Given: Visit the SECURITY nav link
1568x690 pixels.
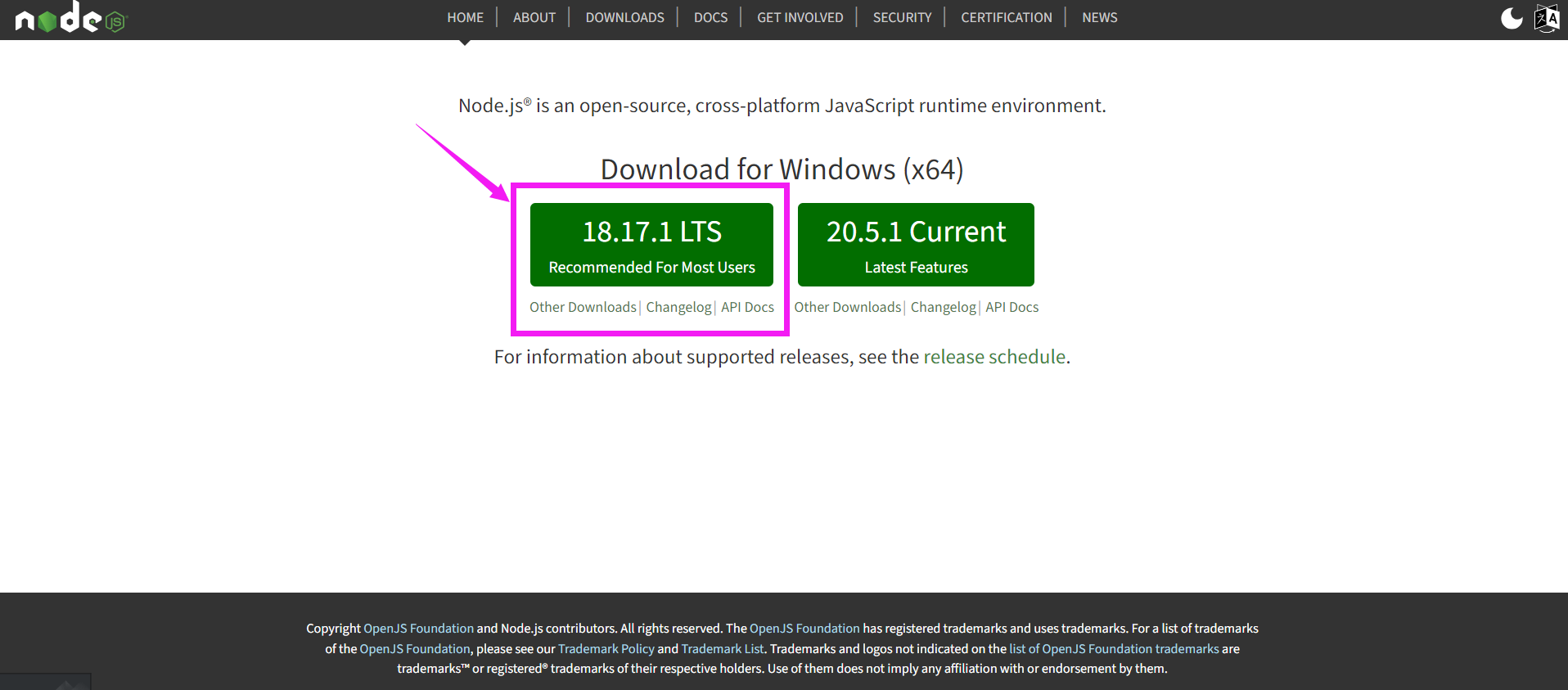Looking at the screenshot, I should (902, 17).
